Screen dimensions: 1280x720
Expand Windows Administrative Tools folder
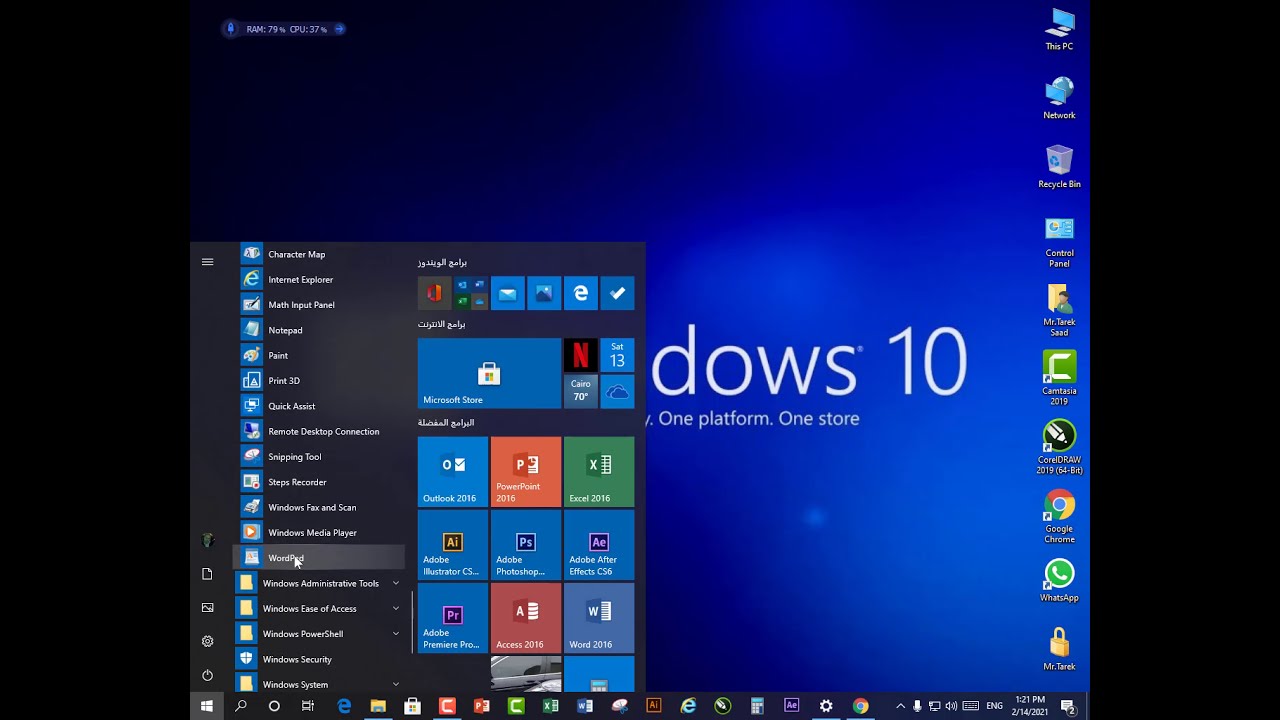click(x=319, y=583)
